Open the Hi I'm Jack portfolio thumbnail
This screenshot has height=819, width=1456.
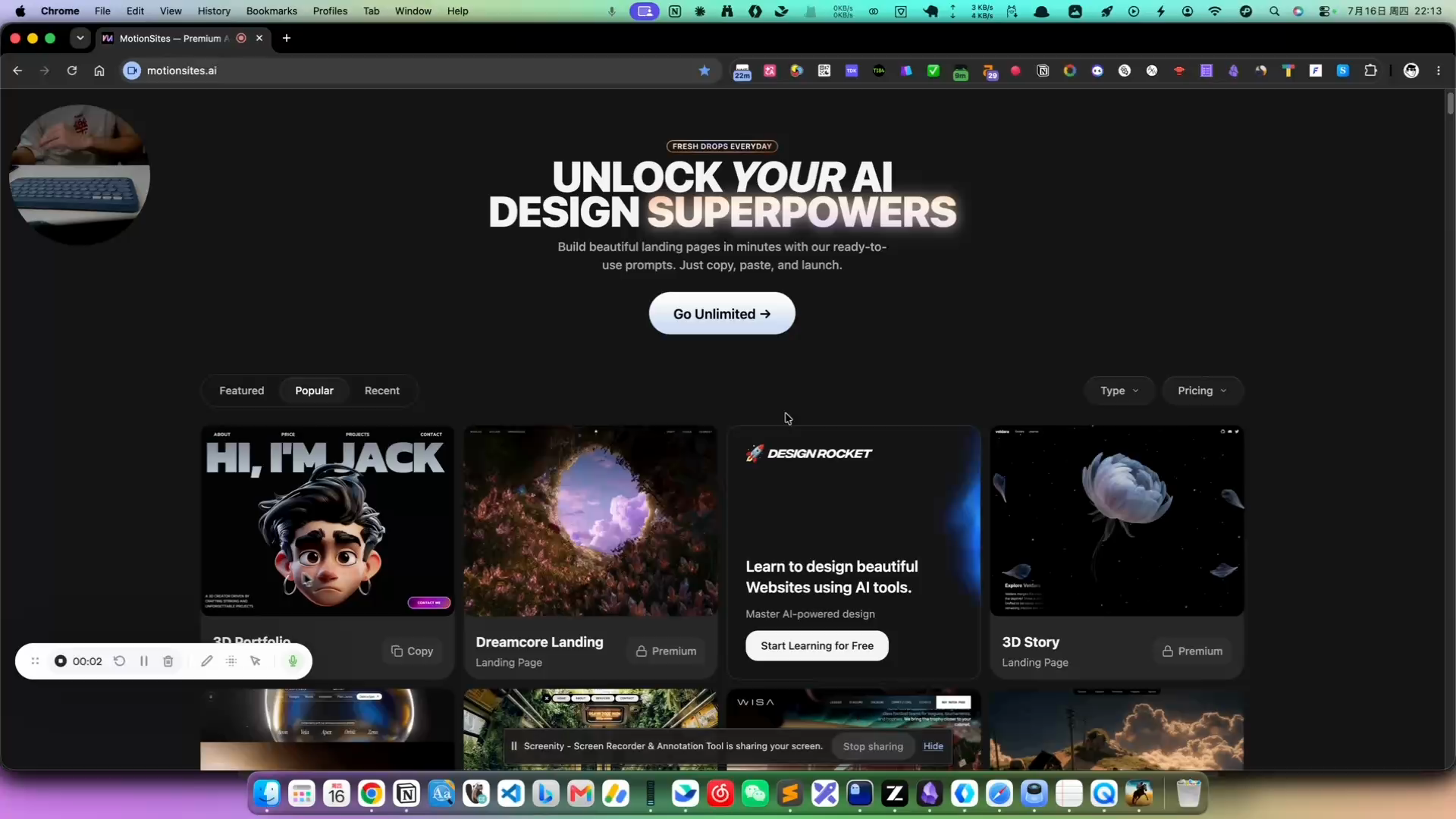point(328,521)
